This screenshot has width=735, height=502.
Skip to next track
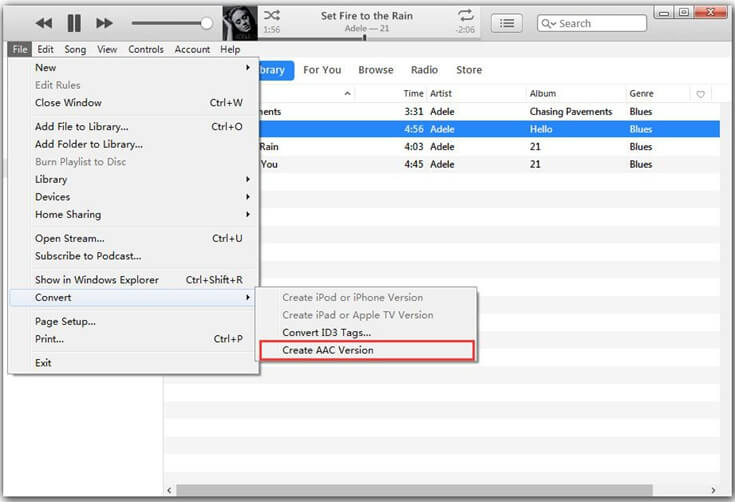(x=104, y=23)
